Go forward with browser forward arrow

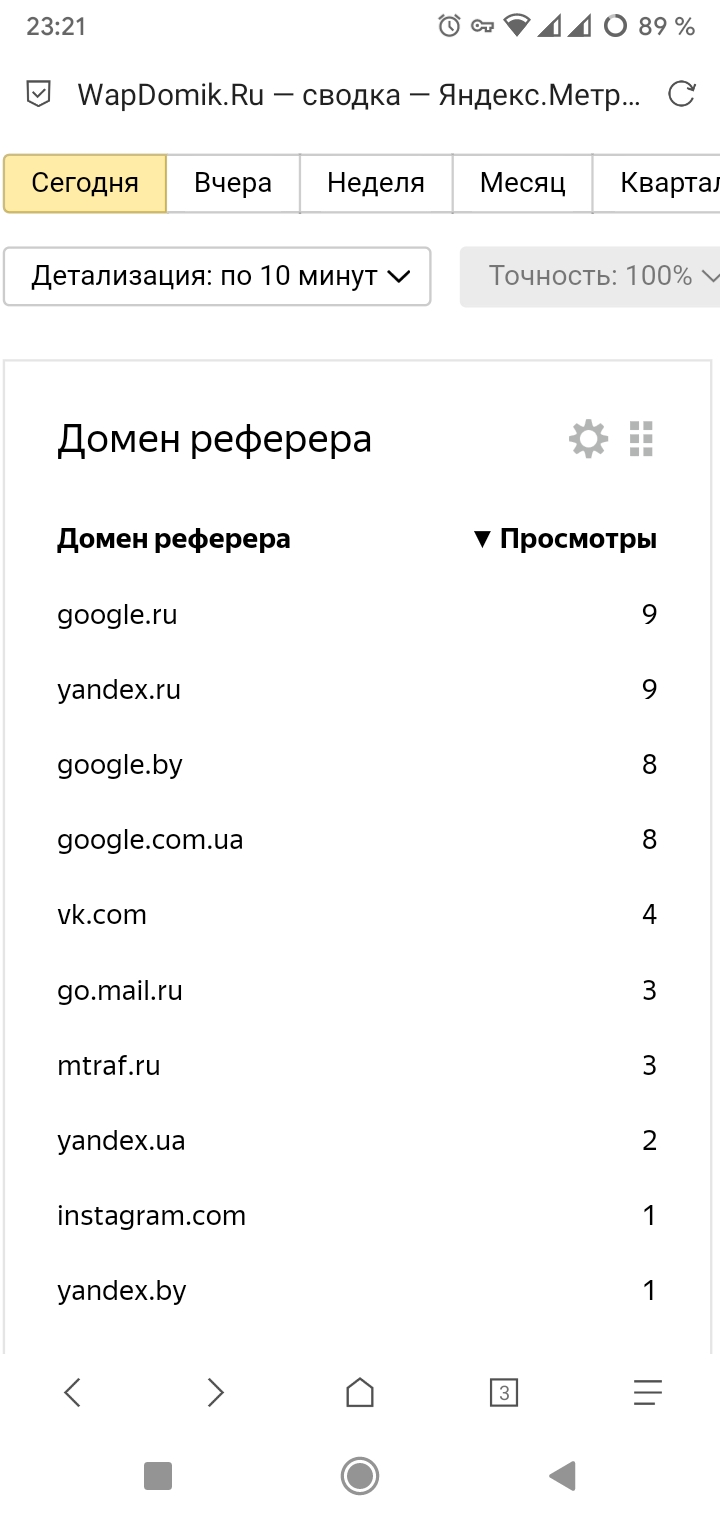click(x=216, y=1392)
